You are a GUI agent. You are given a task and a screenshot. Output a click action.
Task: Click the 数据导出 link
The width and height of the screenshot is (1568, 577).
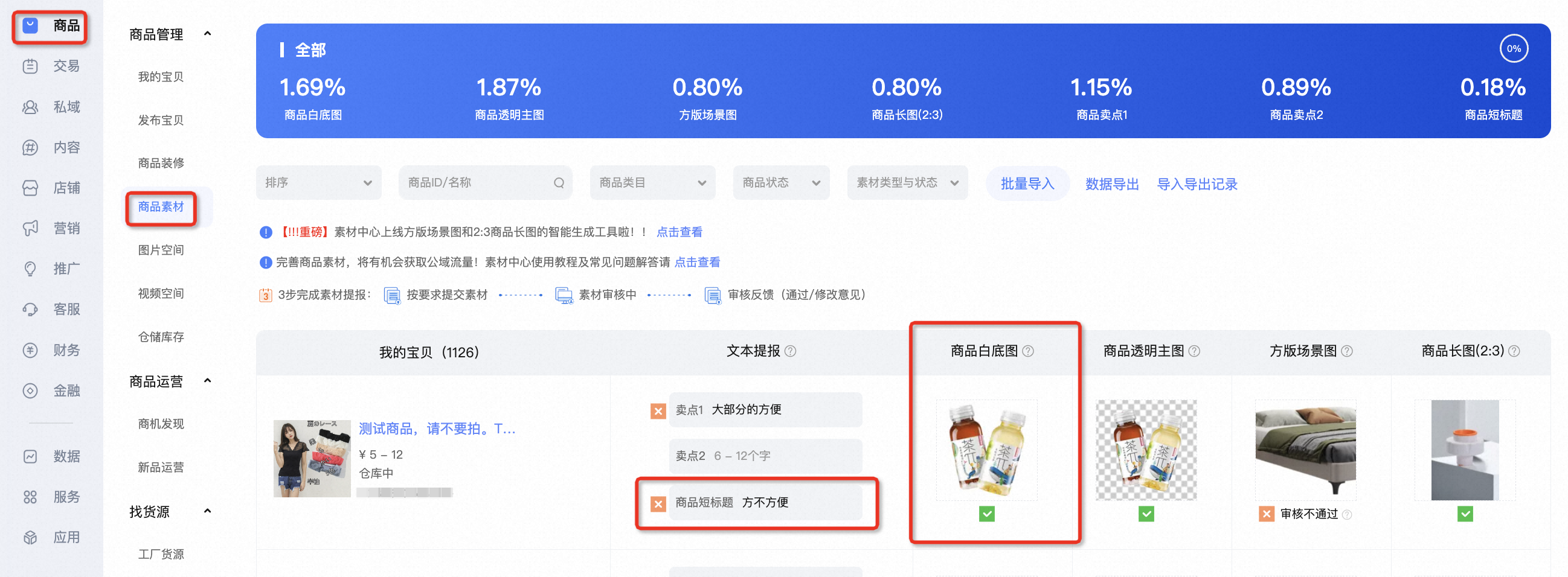1112,184
